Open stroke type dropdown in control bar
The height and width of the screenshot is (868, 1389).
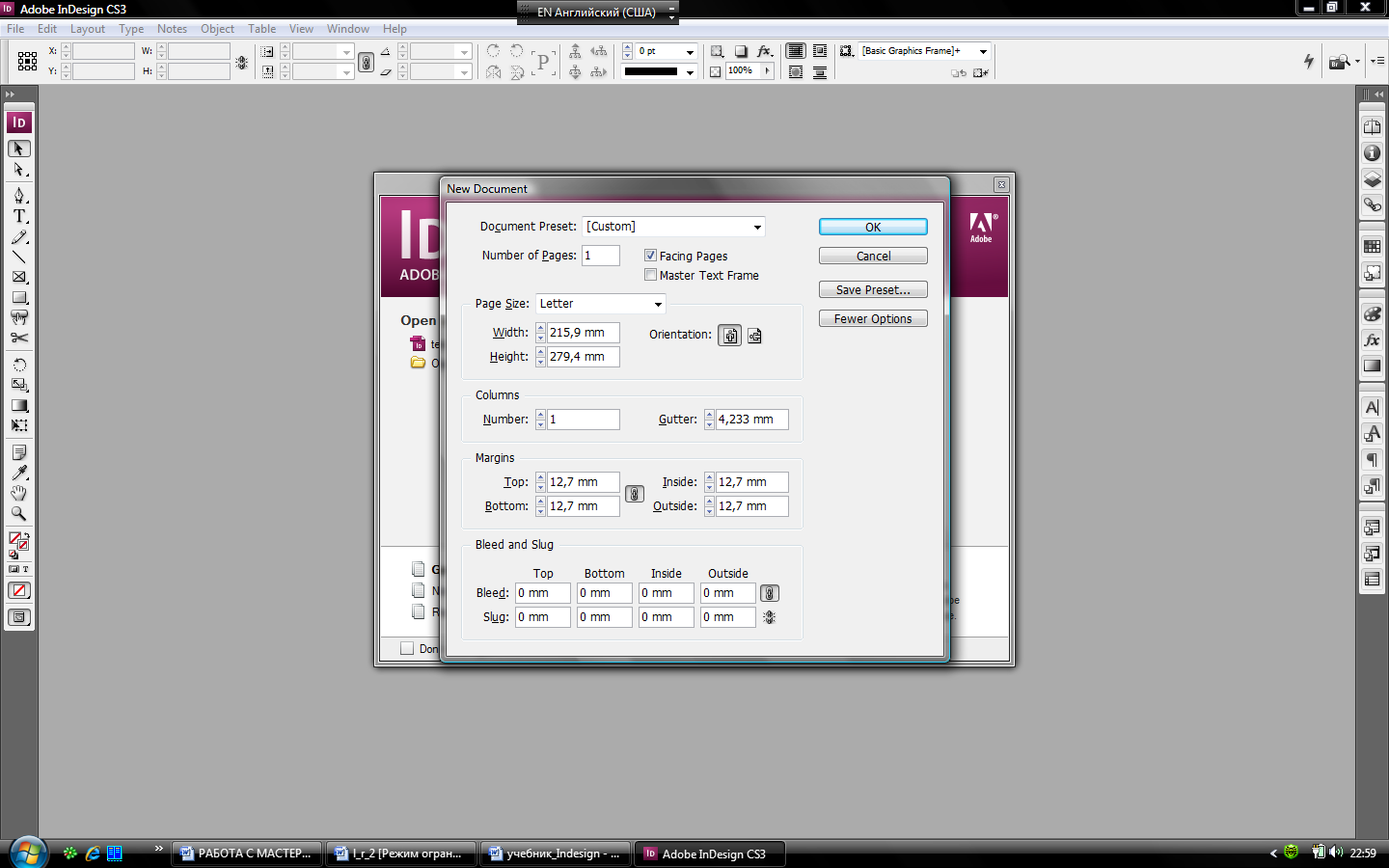pos(690,72)
